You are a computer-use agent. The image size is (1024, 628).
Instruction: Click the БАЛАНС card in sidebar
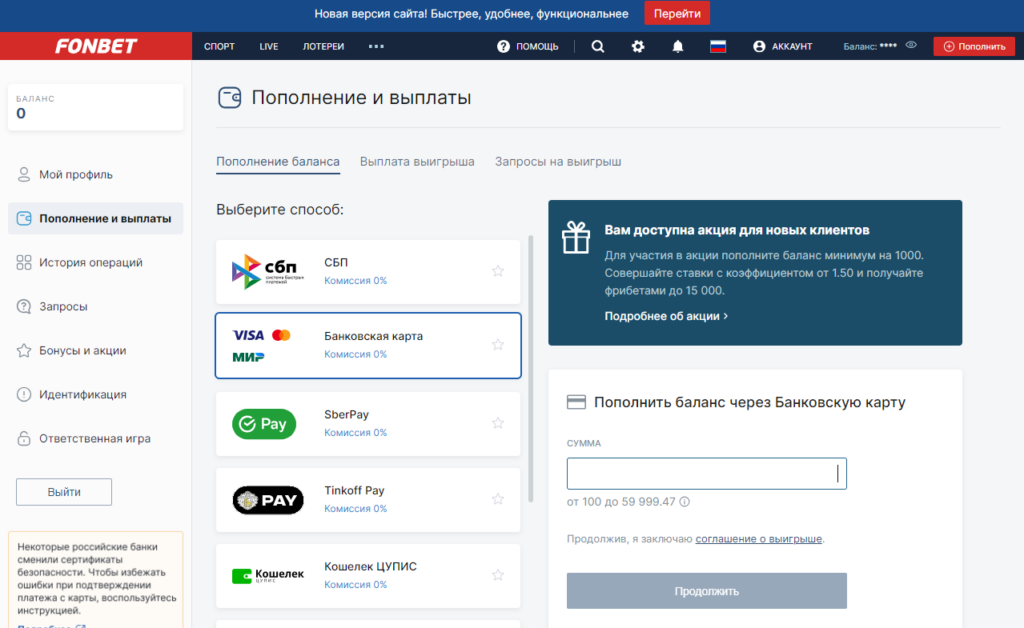click(95, 107)
